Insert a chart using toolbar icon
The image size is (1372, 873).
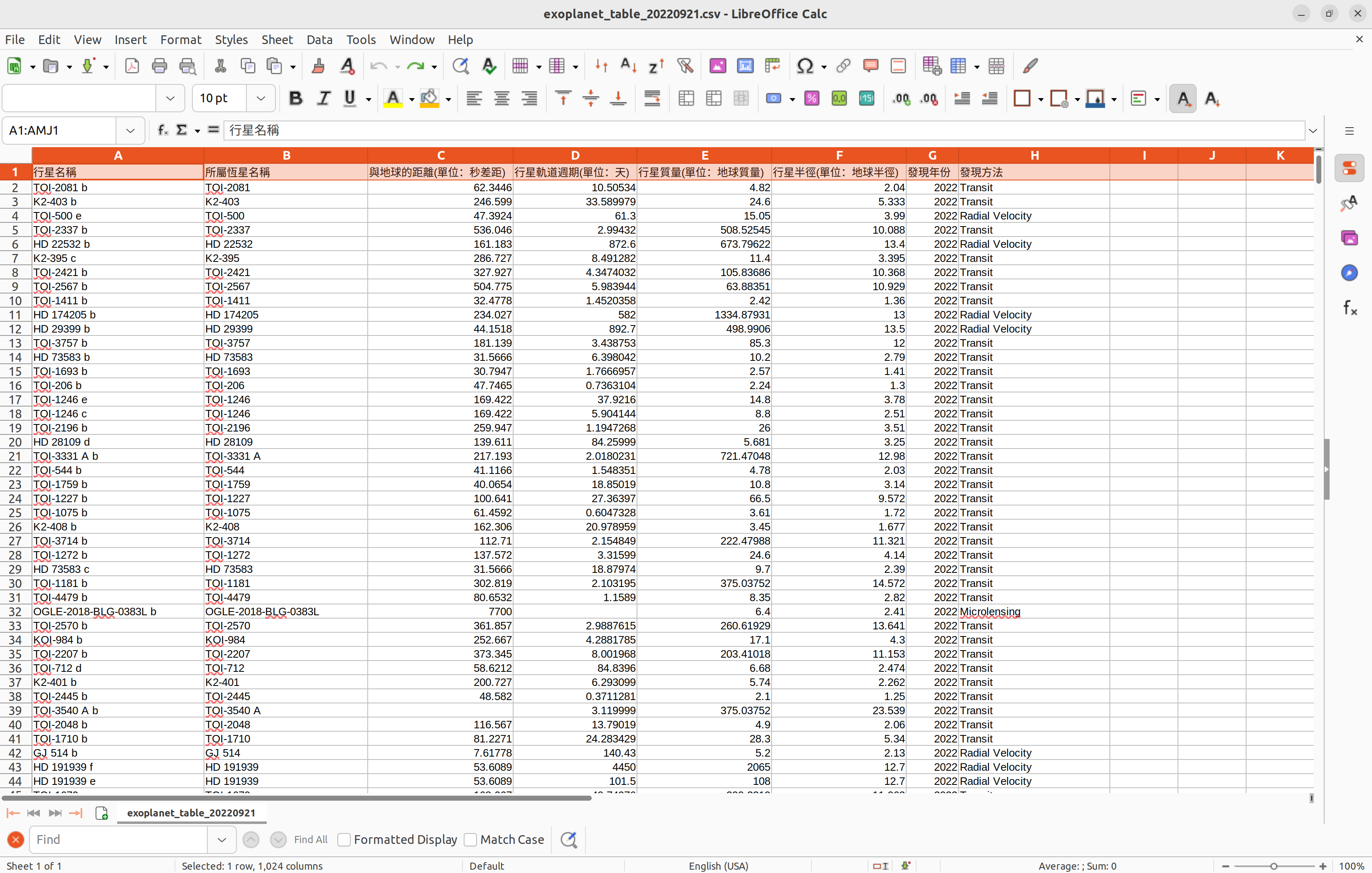(x=745, y=66)
